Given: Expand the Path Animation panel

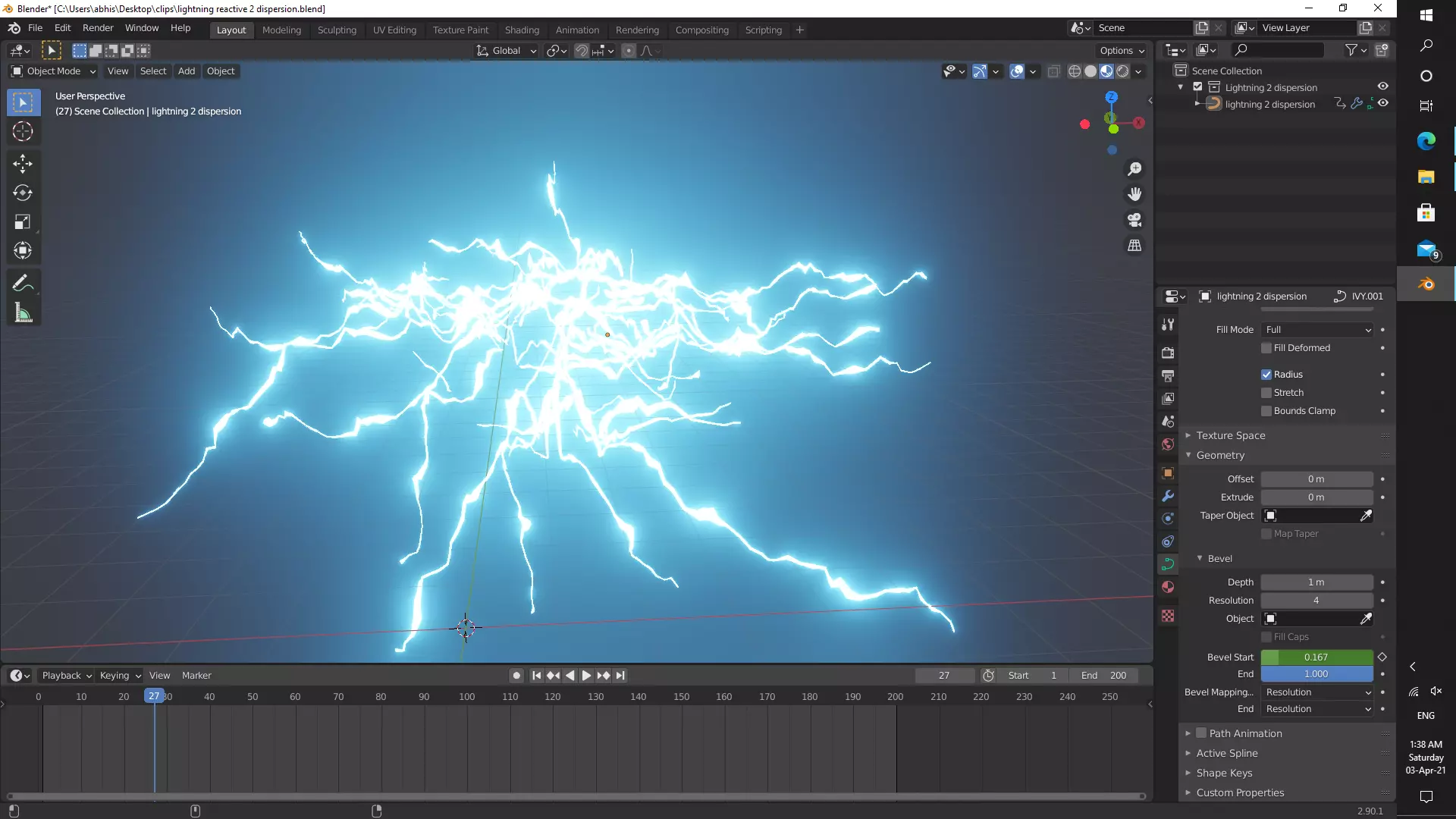Looking at the screenshot, I should click(1245, 733).
